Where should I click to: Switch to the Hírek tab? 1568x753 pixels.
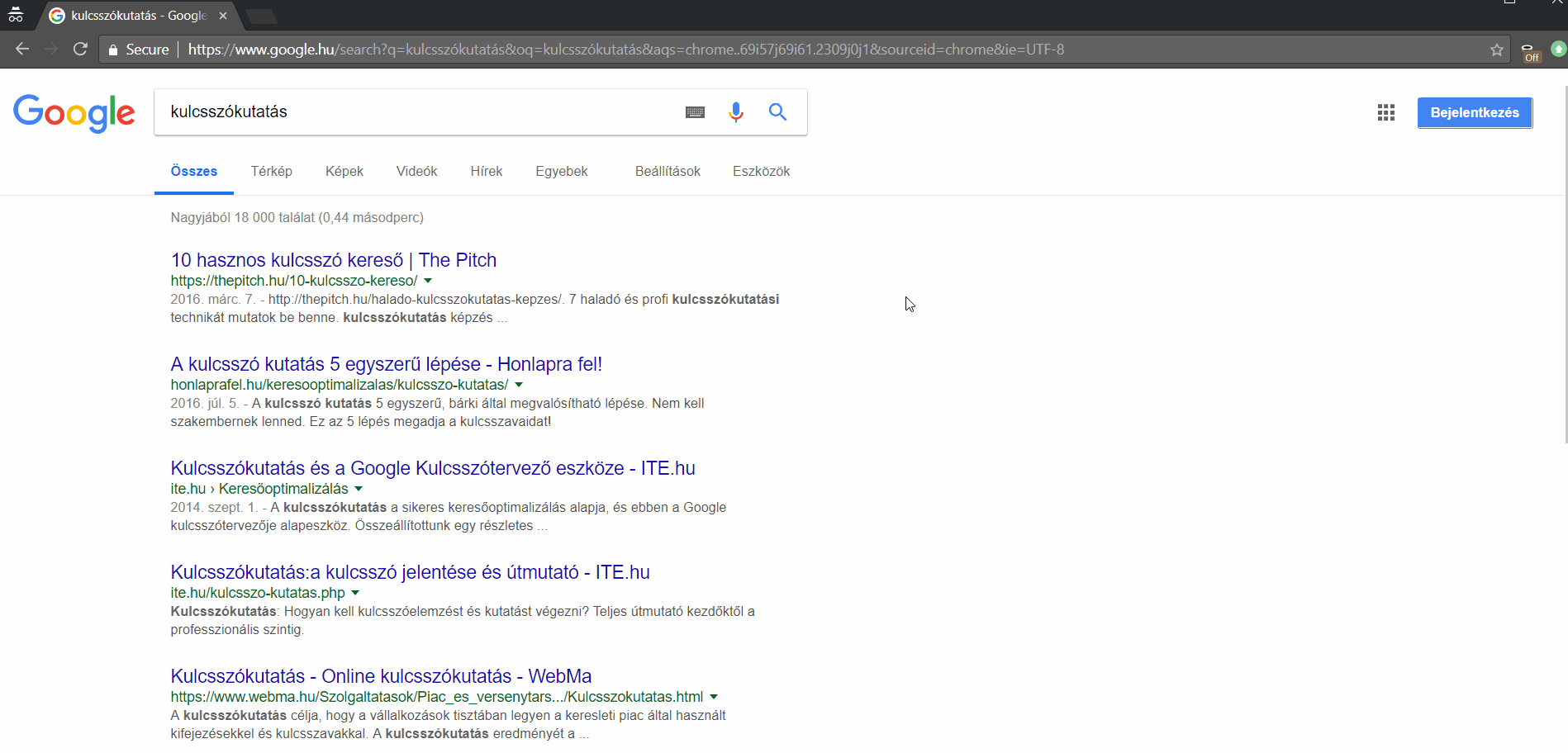(x=487, y=171)
